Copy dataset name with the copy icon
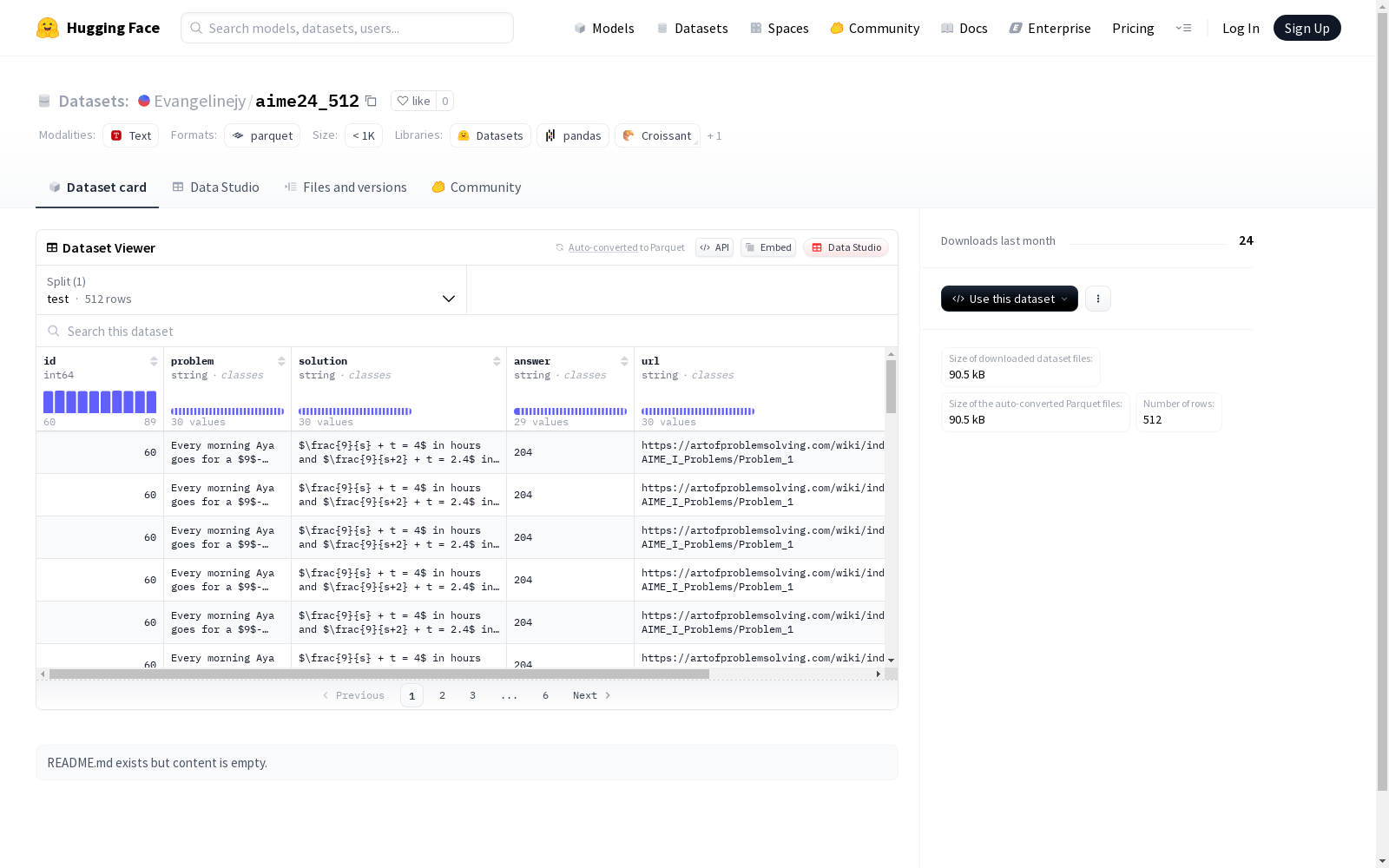1389x868 pixels. 371,101
